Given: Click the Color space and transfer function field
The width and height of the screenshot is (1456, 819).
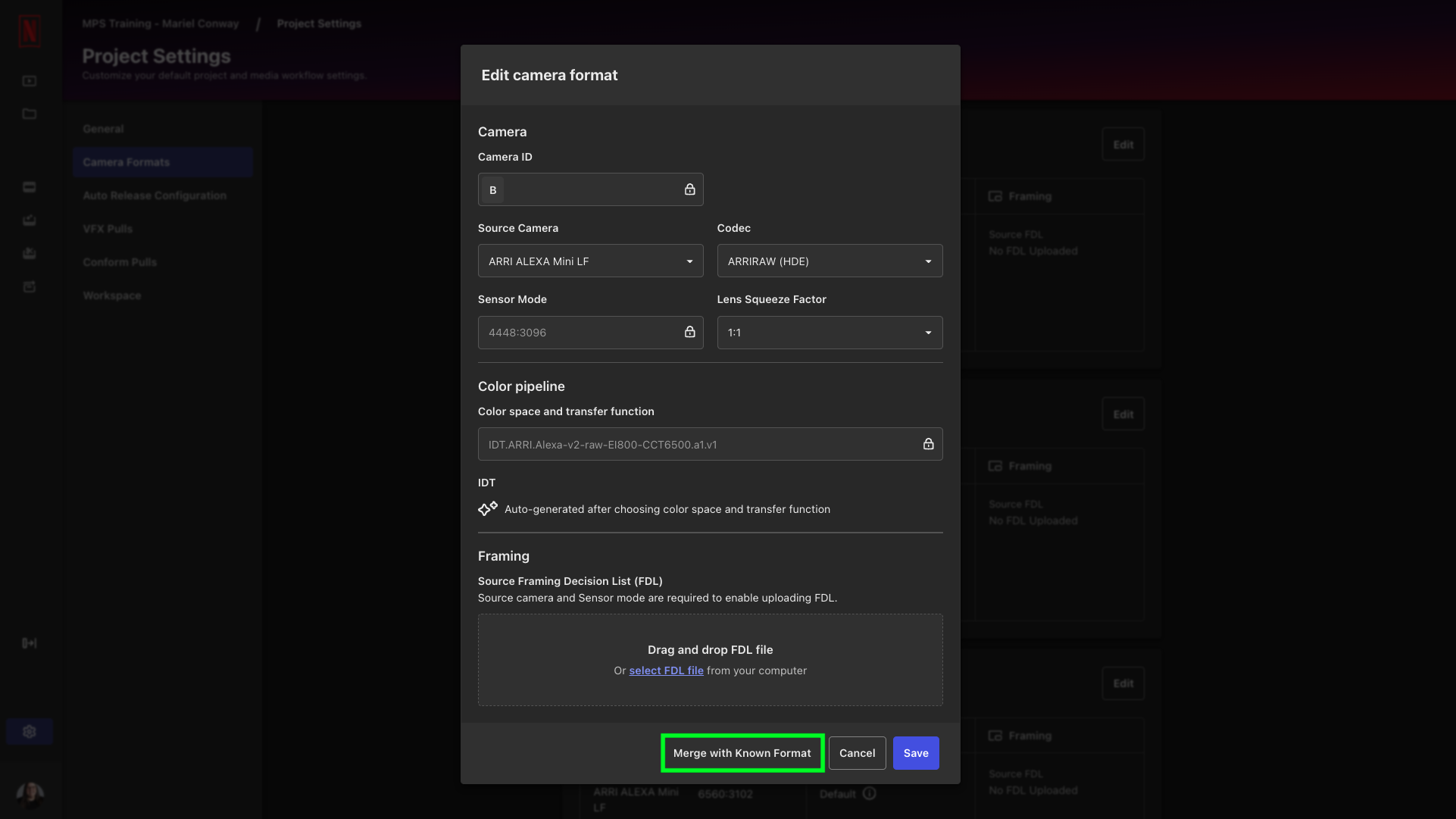Looking at the screenshot, I should coord(710,444).
